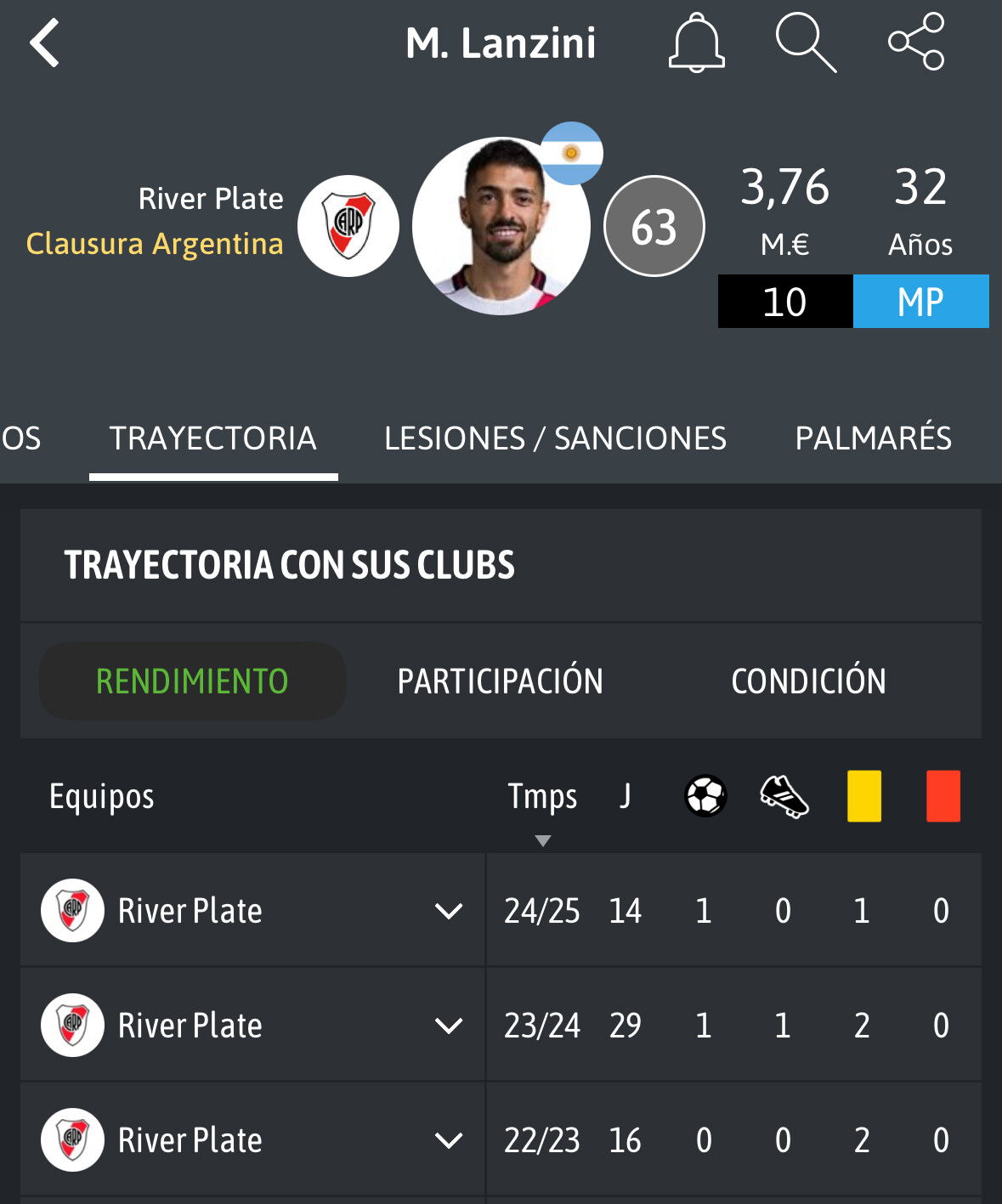
Task: Expand River Plate 23/24 season row
Action: 449,1026
